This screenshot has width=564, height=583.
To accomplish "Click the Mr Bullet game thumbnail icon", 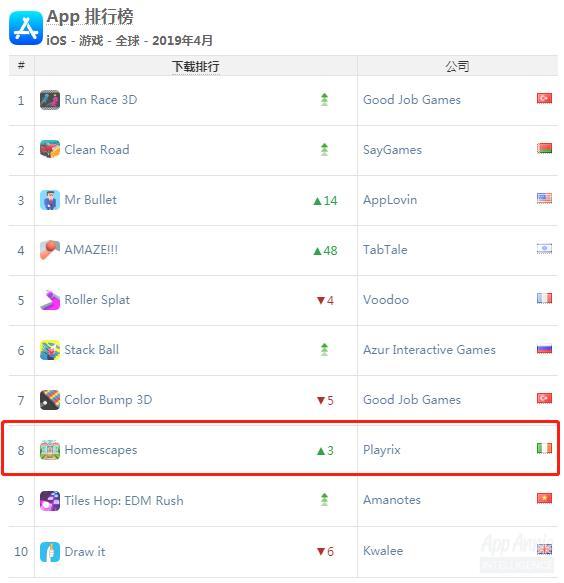I will click(x=50, y=200).
